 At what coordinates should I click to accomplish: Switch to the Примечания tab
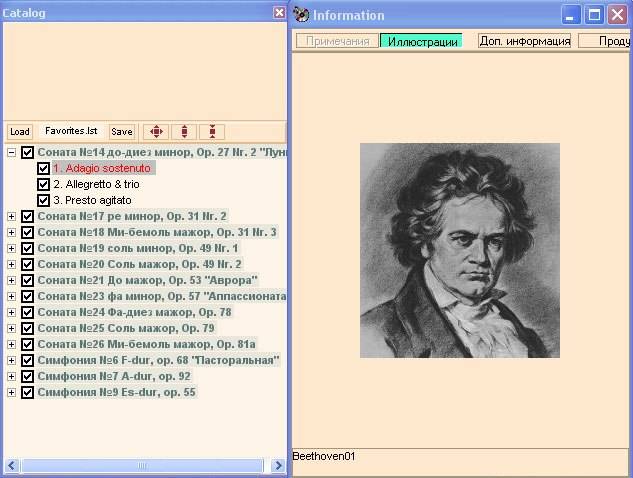(337, 41)
